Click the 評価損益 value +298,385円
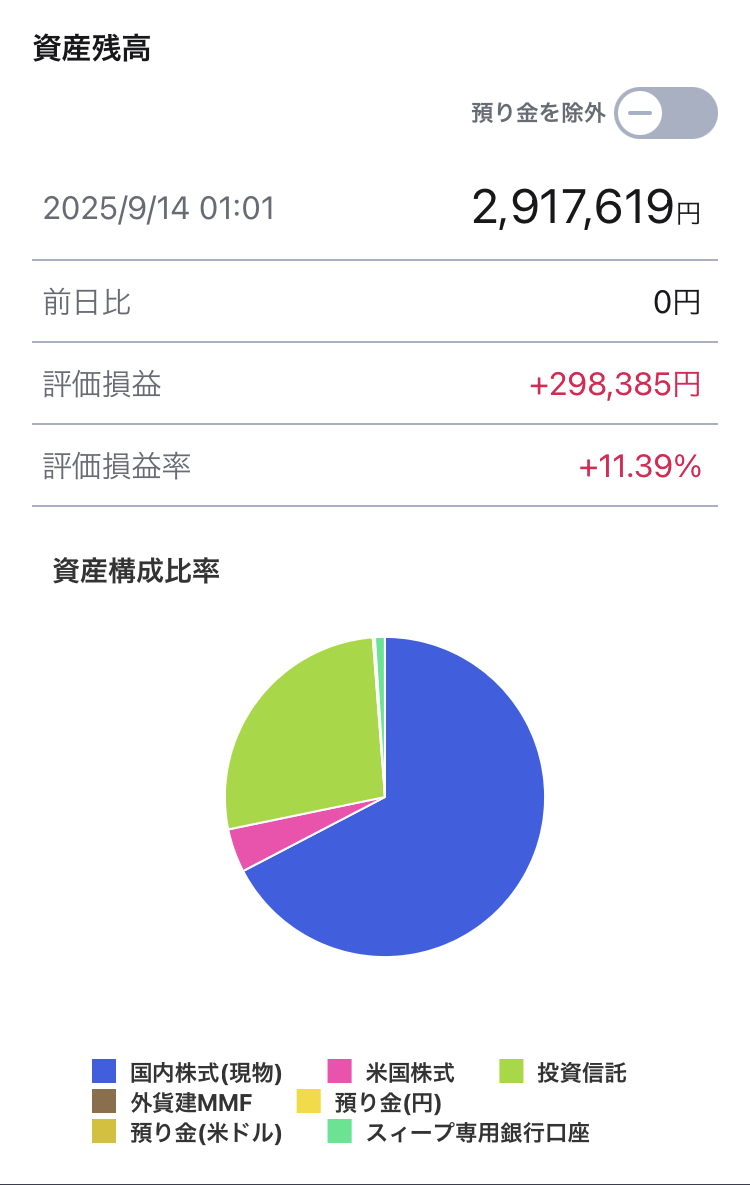The width and height of the screenshot is (750, 1185). (x=615, y=384)
